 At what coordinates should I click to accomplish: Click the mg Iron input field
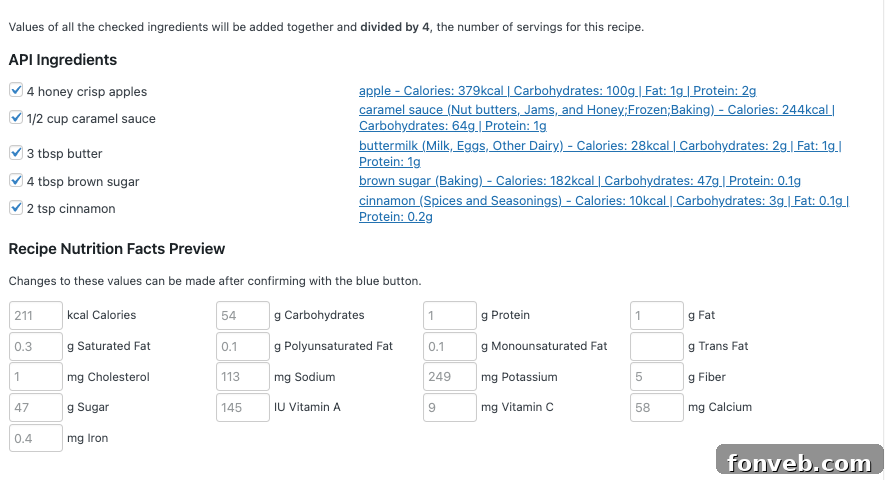[36, 438]
